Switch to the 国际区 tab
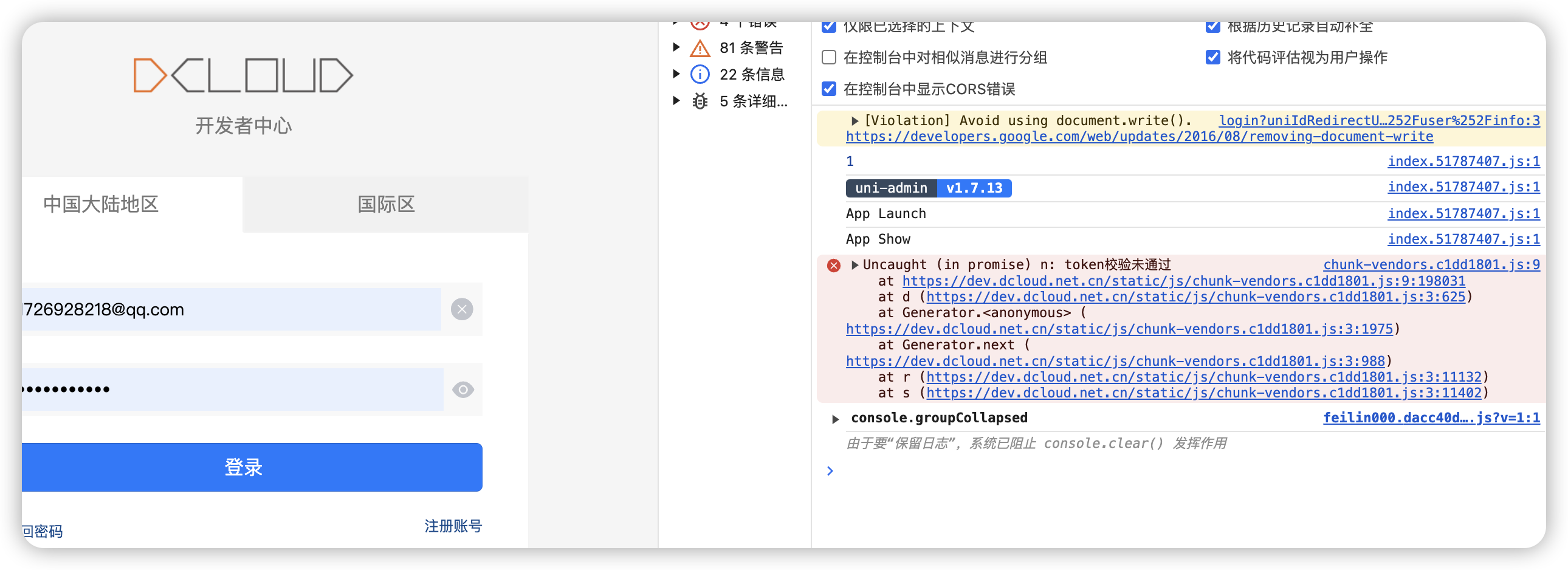Image resolution: width=1568 pixels, height=570 pixels. point(385,204)
